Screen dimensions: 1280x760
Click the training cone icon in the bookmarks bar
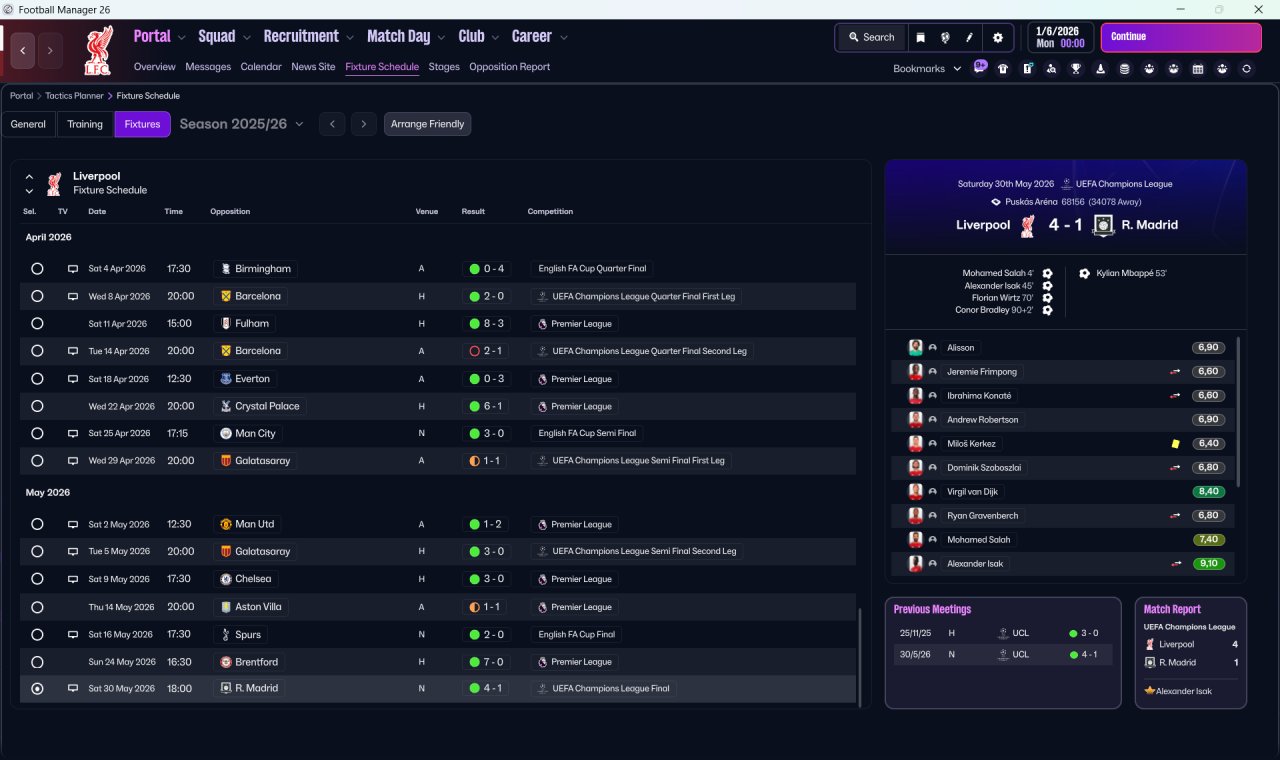coord(1100,69)
